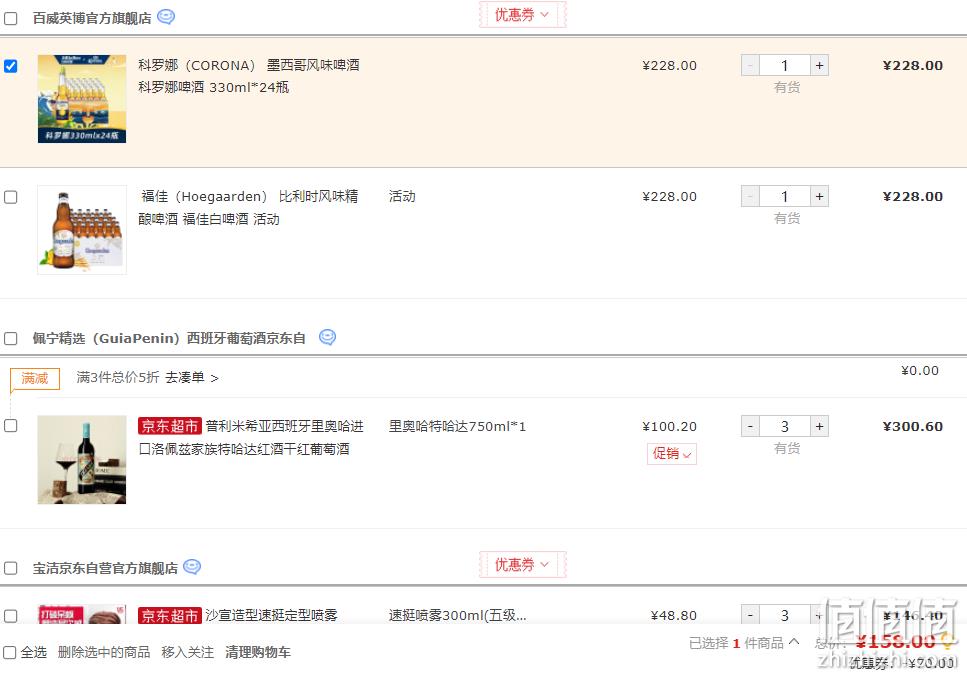
Task: Select 速挺喷雾300ml spec text
Action: point(457,615)
